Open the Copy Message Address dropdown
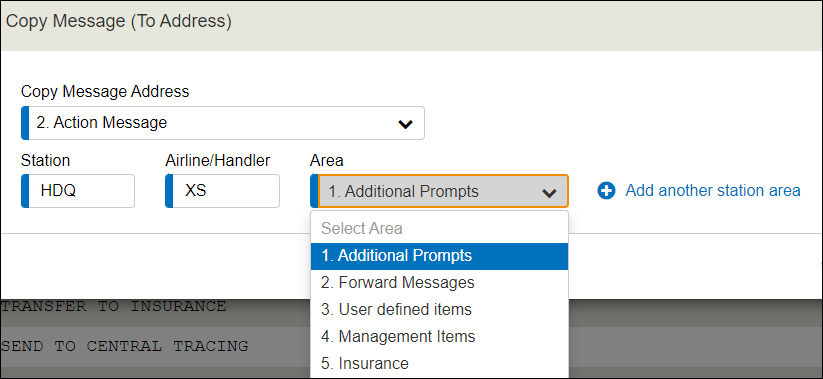This screenshot has height=379, width=823. (x=223, y=123)
